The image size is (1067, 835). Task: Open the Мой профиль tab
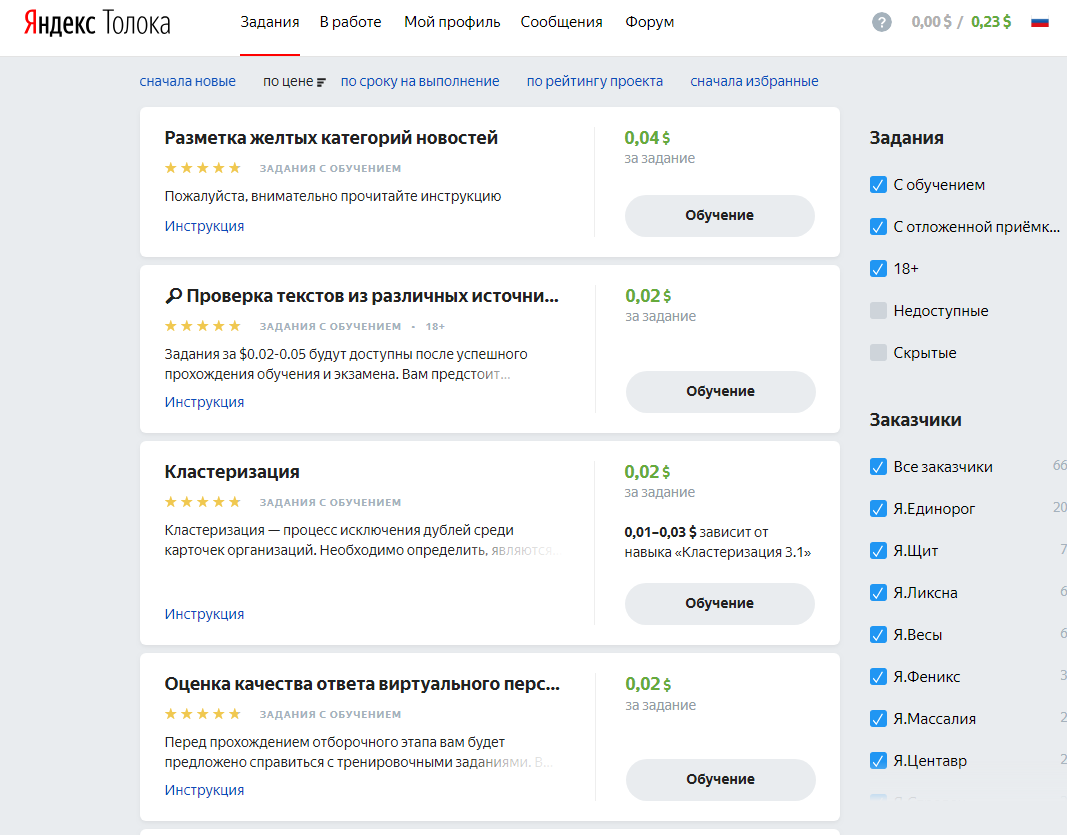[452, 22]
